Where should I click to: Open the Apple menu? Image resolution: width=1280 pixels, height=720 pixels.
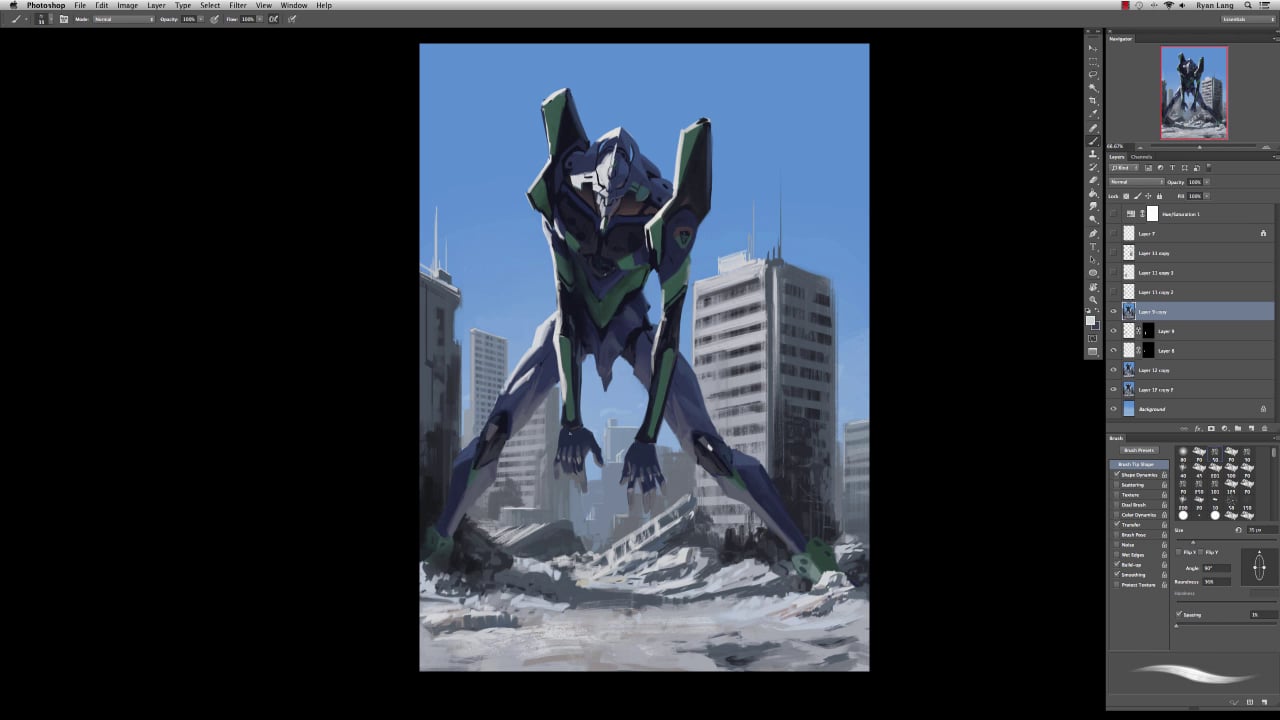(x=14, y=5)
